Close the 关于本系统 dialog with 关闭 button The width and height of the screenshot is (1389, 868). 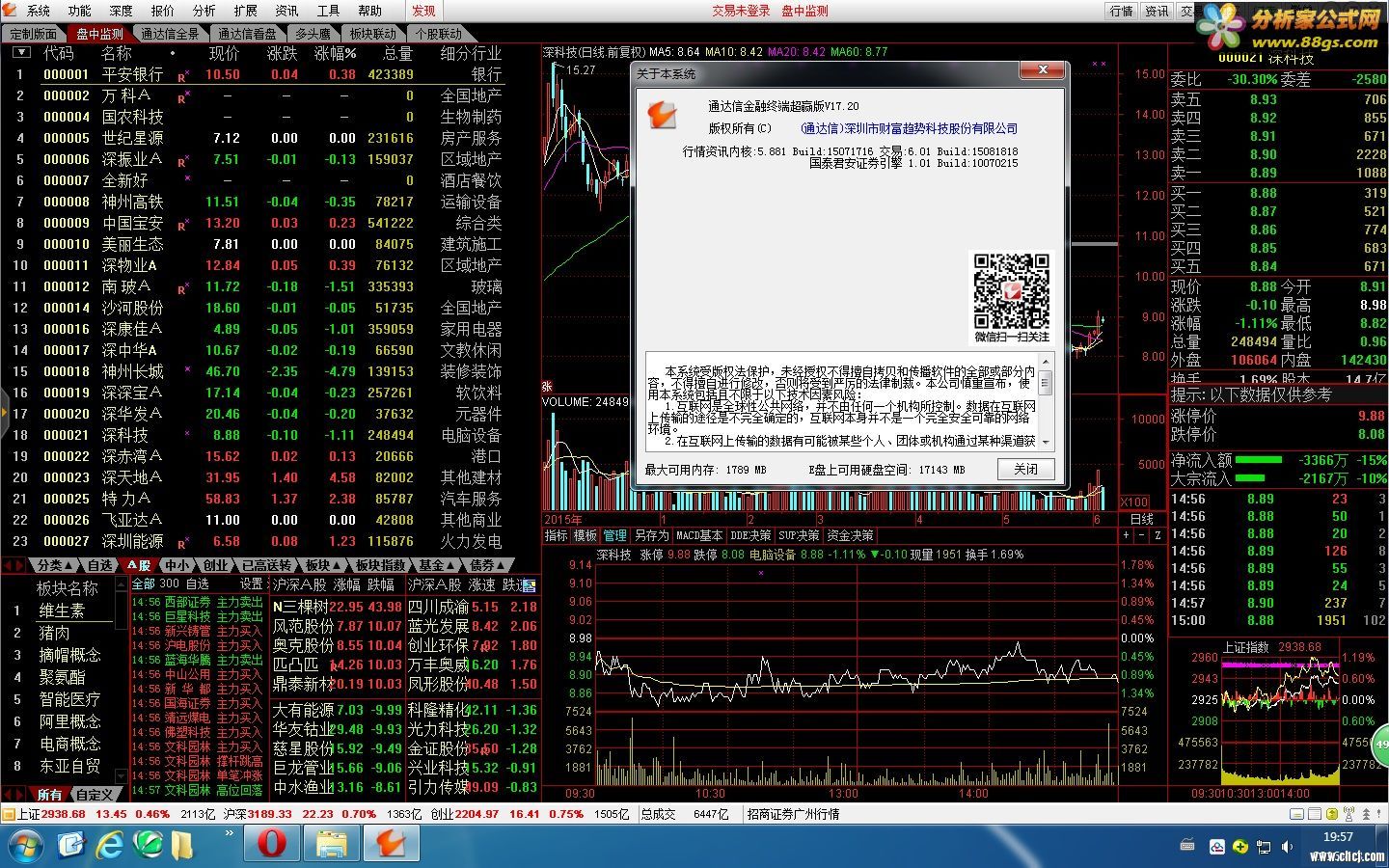tap(1025, 470)
